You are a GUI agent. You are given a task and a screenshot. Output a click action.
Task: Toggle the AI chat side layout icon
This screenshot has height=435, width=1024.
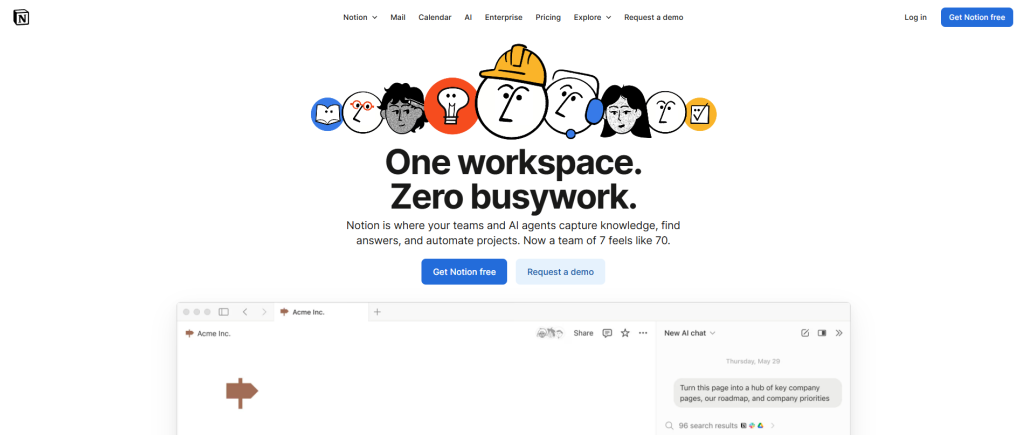click(822, 333)
